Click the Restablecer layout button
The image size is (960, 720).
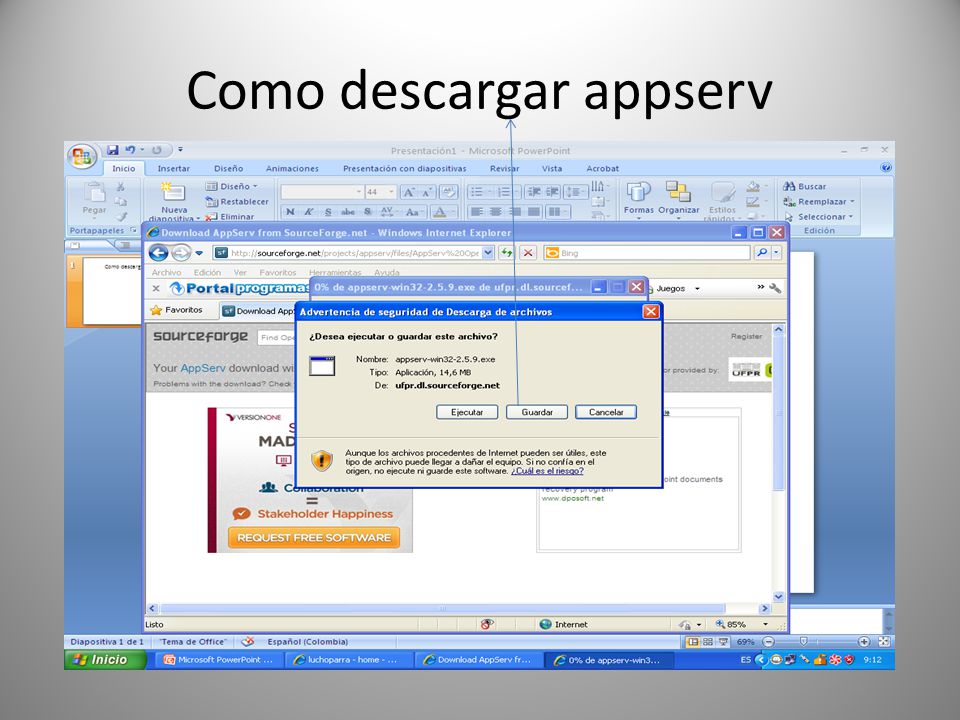(x=238, y=201)
